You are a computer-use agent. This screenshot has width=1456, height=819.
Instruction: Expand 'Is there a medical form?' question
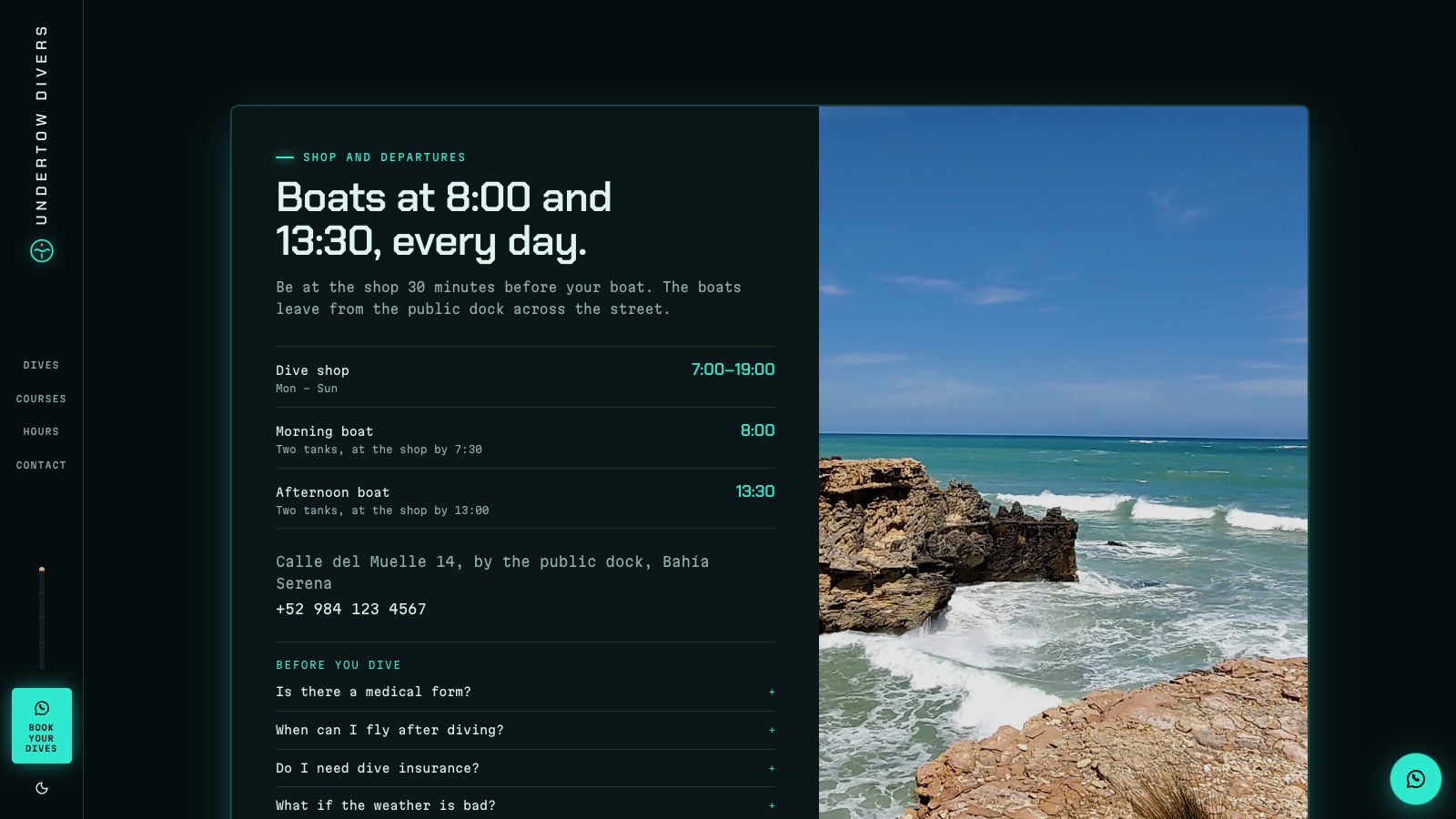(x=525, y=692)
